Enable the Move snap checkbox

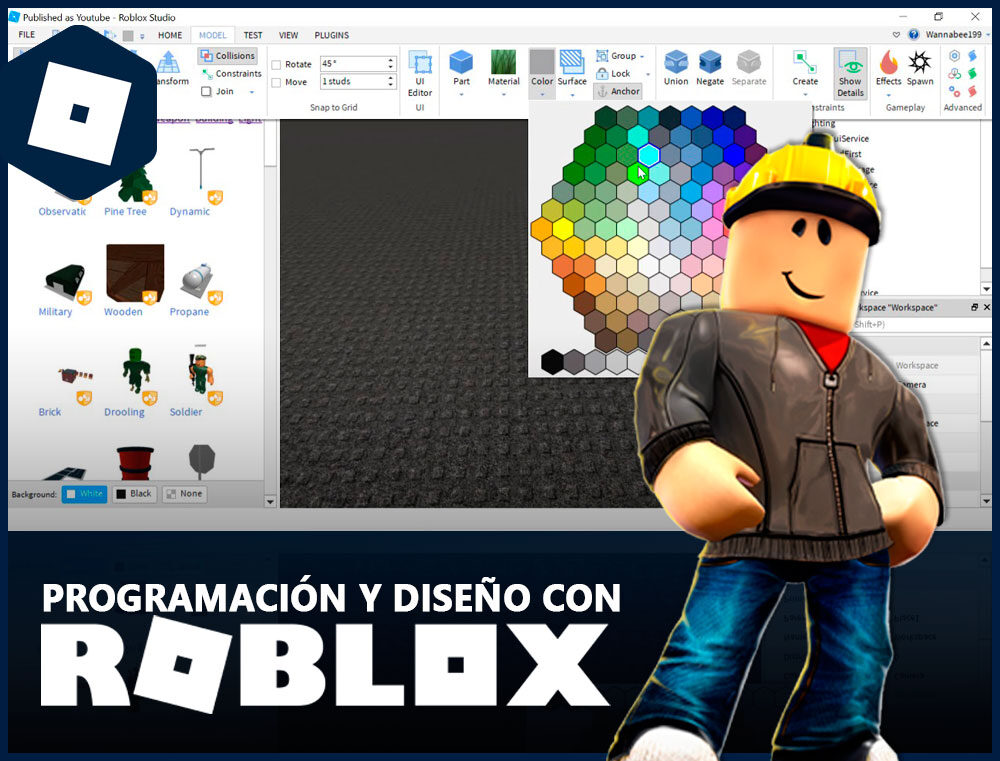[x=277, y=82]
